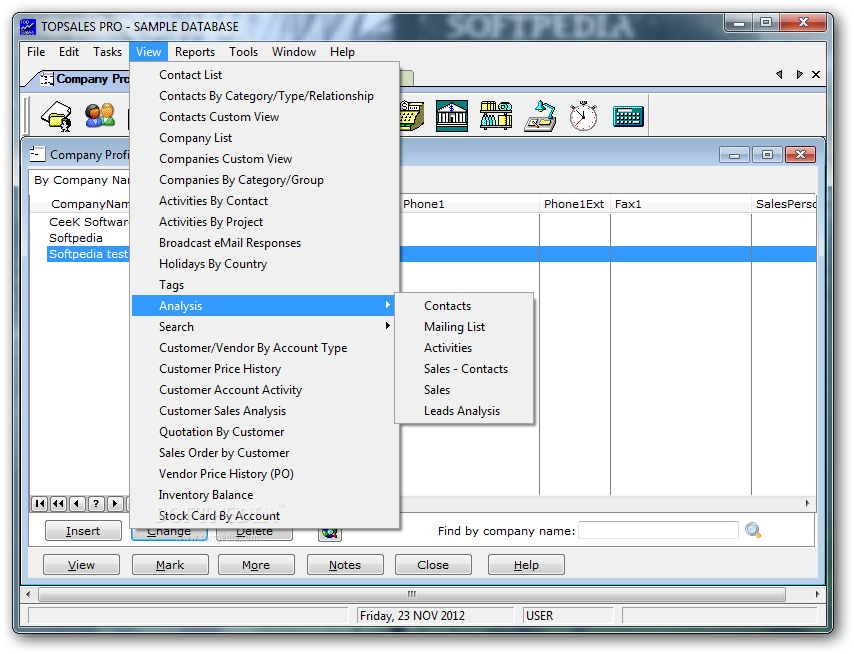Click the two-people contacts icon
Screen dimensions: 854x654
coord(100,115)
